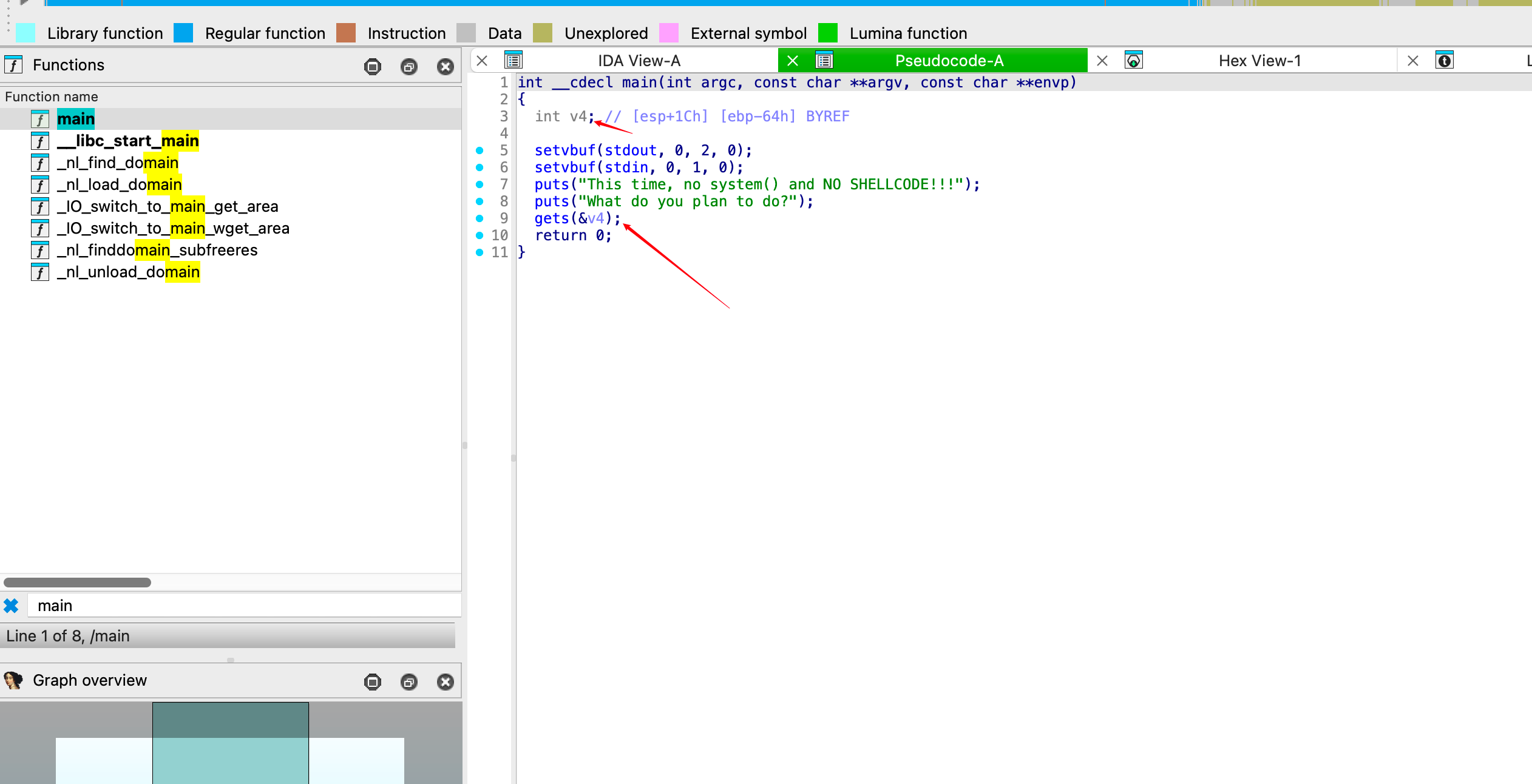The width and height of the screenshot is (1532, 784).
Task: Click function icon beside _IO_switch_to_main_wget_area
Action: pos(40,228)
